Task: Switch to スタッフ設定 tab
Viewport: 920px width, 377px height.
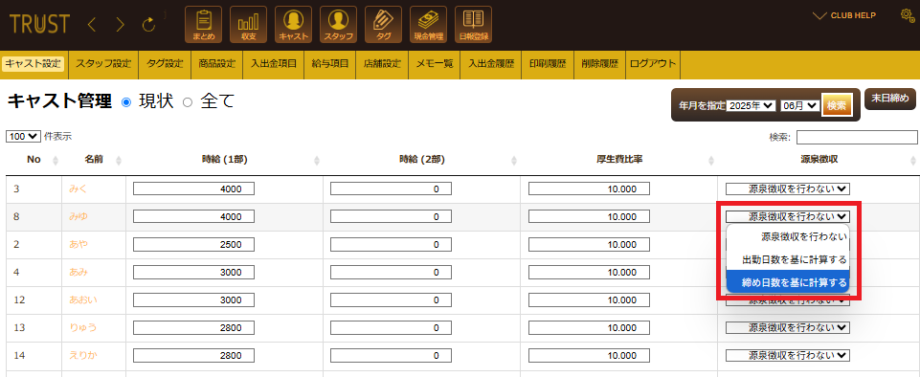Action: click(103, 64)
